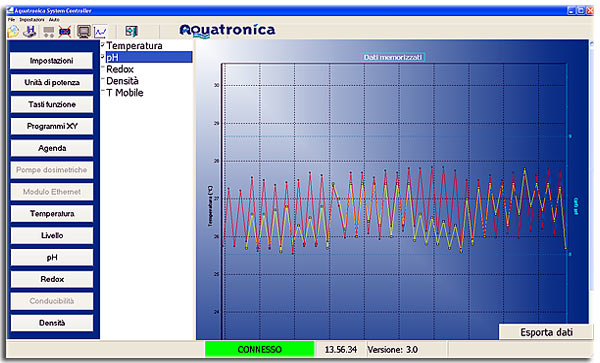Viewport: 600px width, 363px height.
Task: Click the Esporta dati button
Action: point(546,332)
